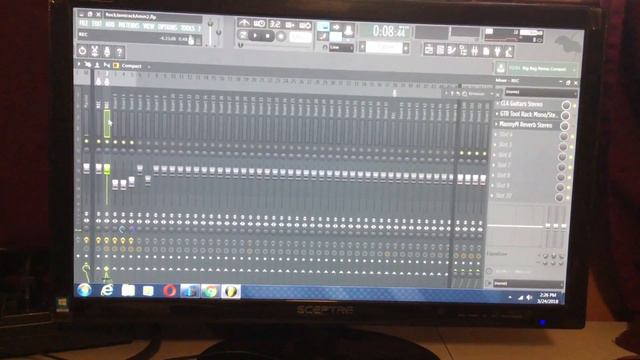The width and height of the screenshot is (640, 360).
Task: Expand the arrow menu of ManyM Reverb slot
Action: coord(497,124)
